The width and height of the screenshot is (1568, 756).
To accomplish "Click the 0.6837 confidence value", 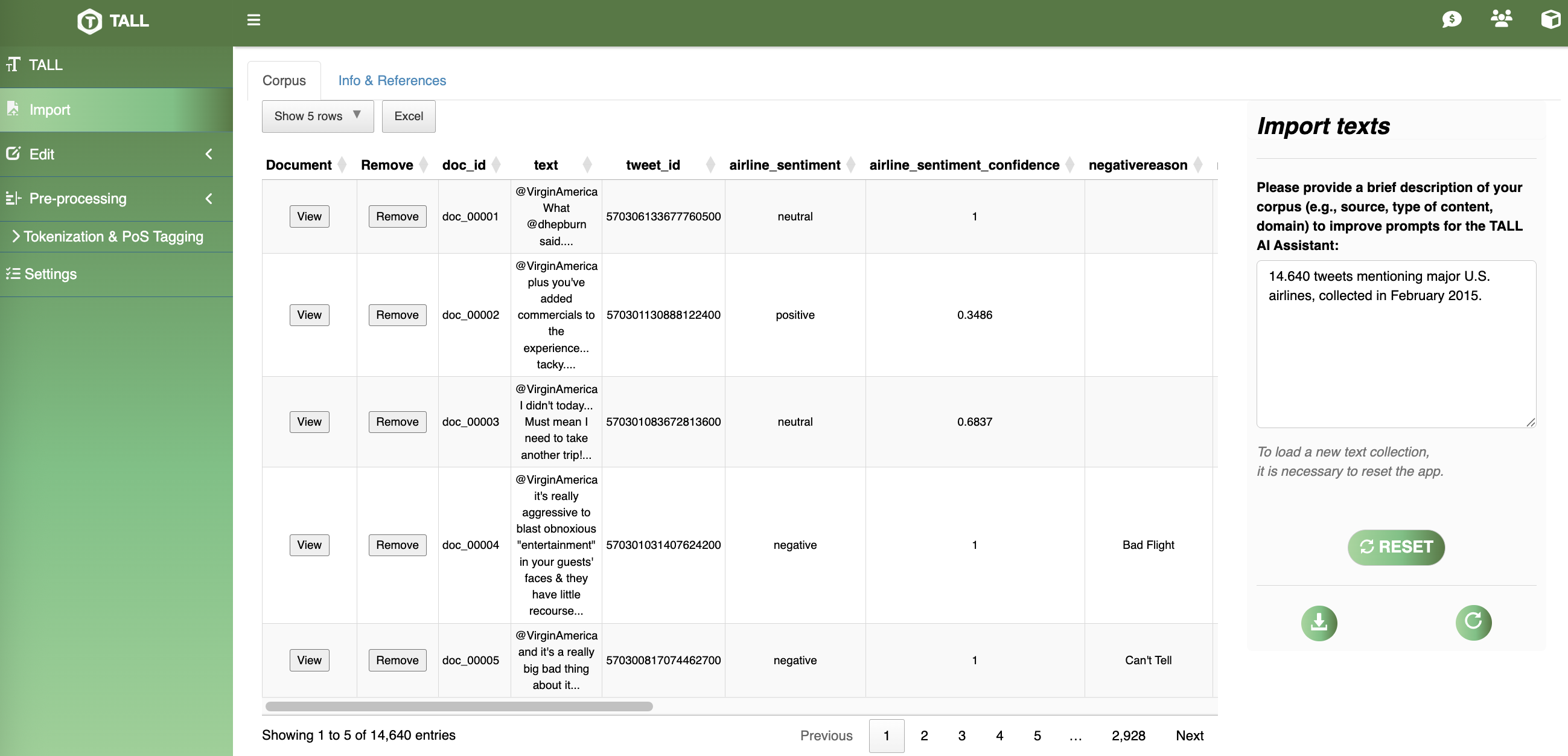I will click(x=975, y=421).
